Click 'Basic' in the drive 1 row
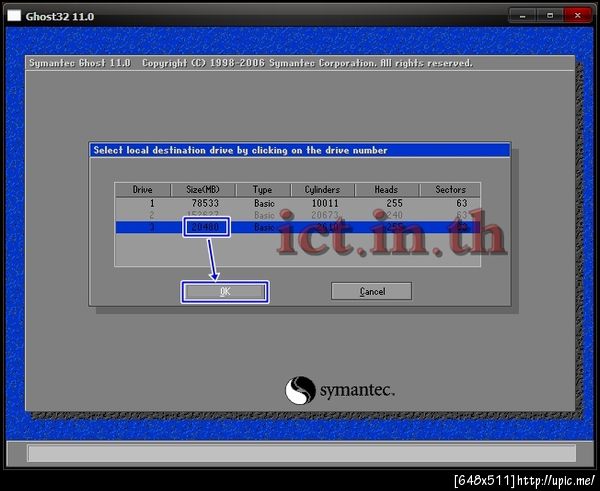Viewport: 600px width, 491px height. click(264, 203)
